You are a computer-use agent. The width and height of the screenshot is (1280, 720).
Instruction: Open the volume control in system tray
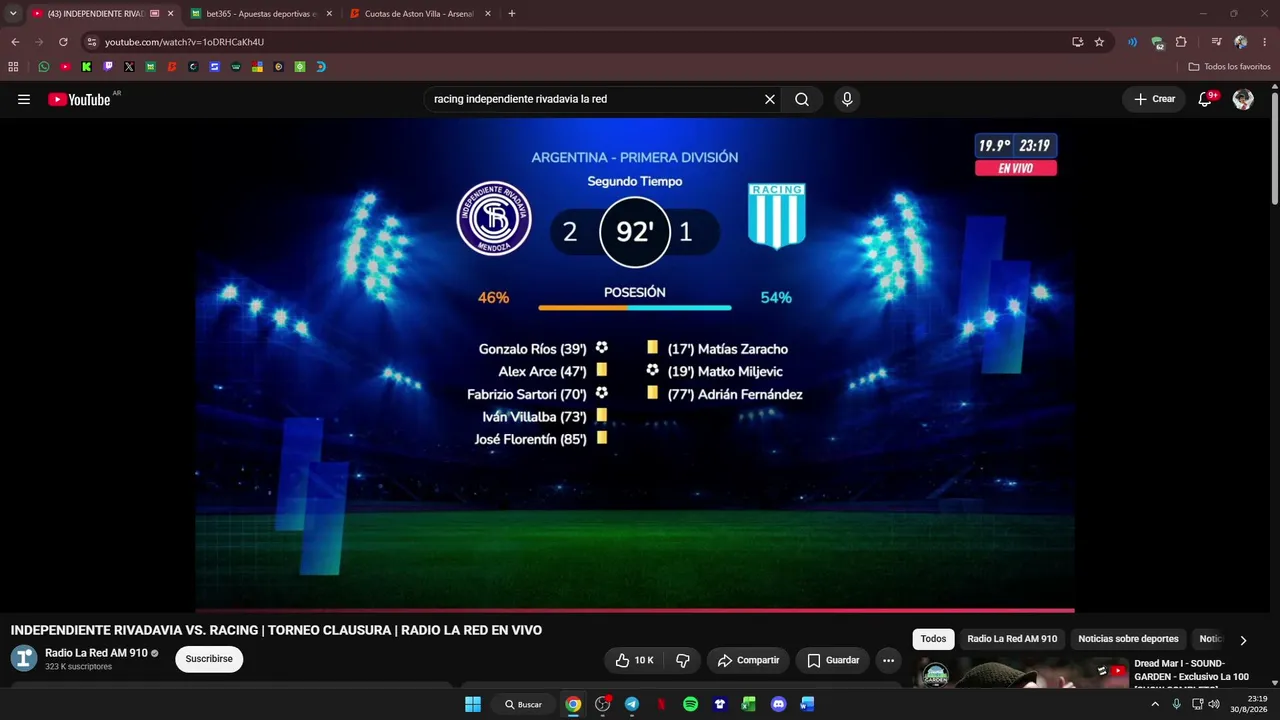[x=1214, y=704]
